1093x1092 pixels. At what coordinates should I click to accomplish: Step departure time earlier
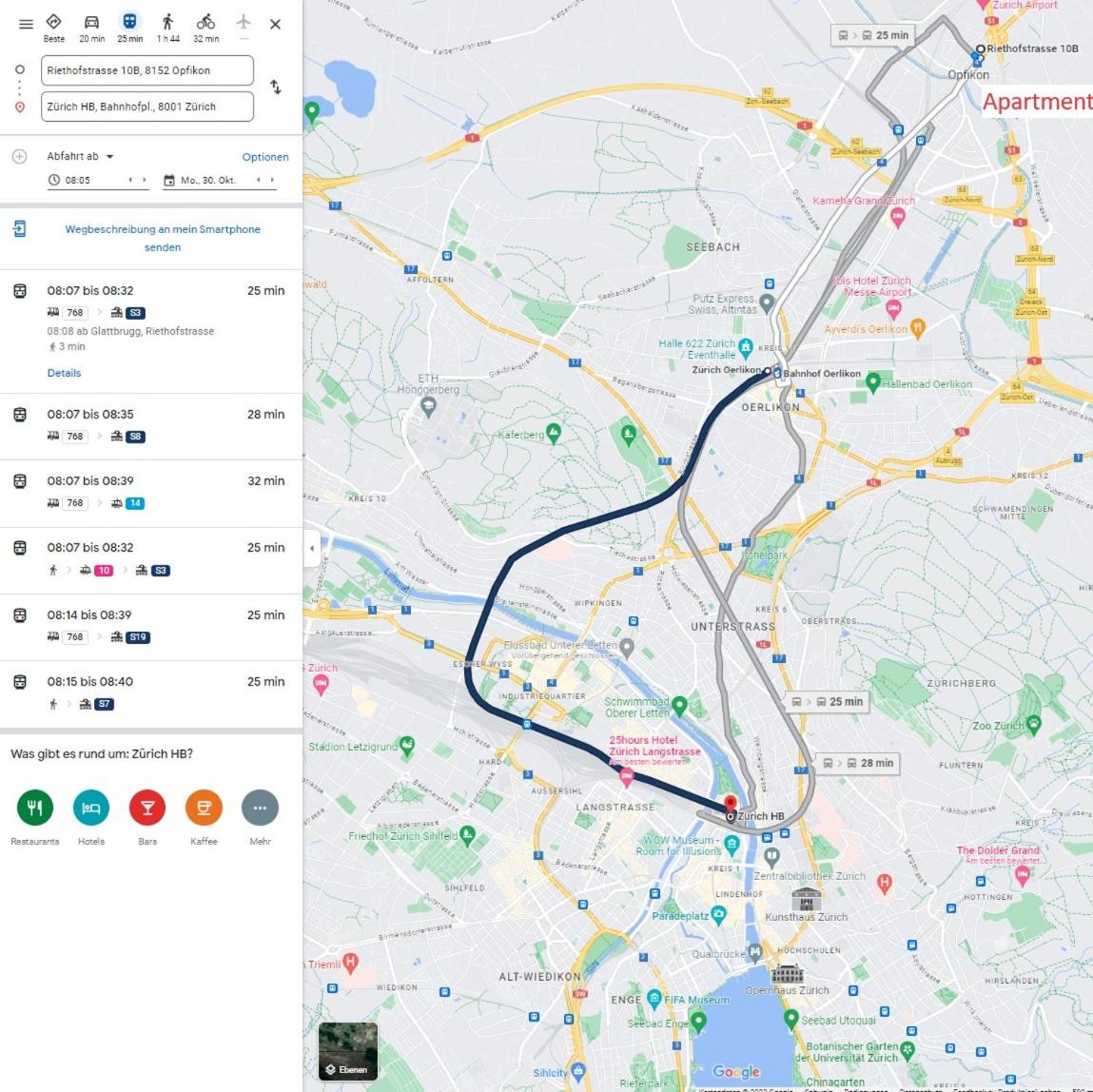tap(130, 180)
